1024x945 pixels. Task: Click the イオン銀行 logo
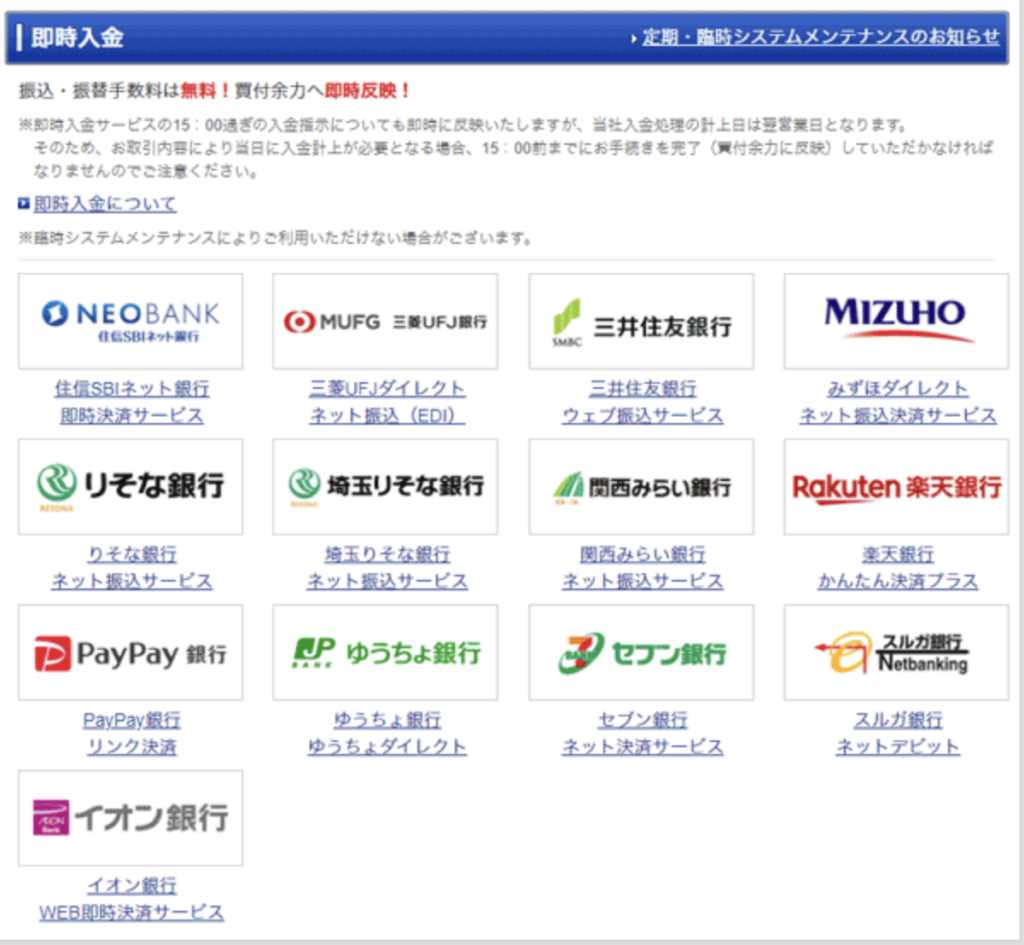pos(131,818)
